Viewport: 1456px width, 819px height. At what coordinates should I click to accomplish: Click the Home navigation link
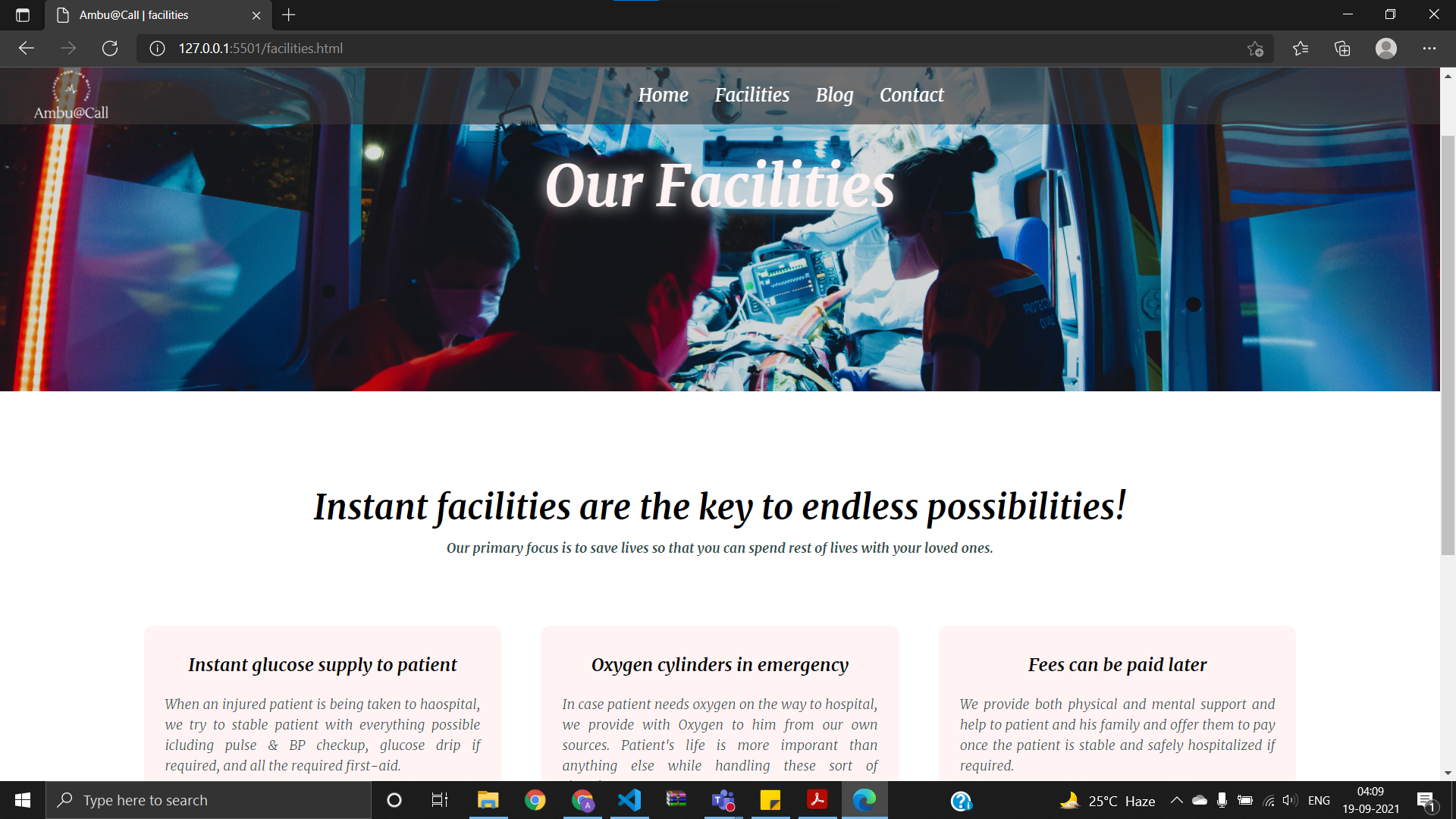click(x=663, y=95)
